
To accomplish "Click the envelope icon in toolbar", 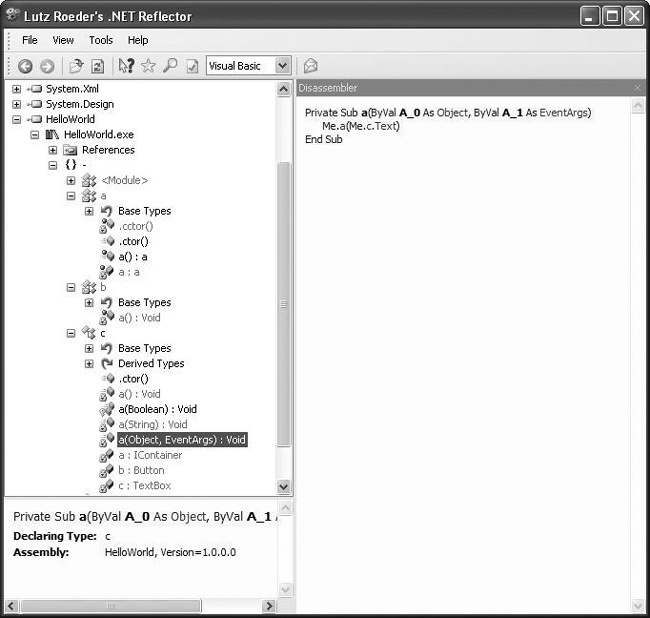I will 310,66.
